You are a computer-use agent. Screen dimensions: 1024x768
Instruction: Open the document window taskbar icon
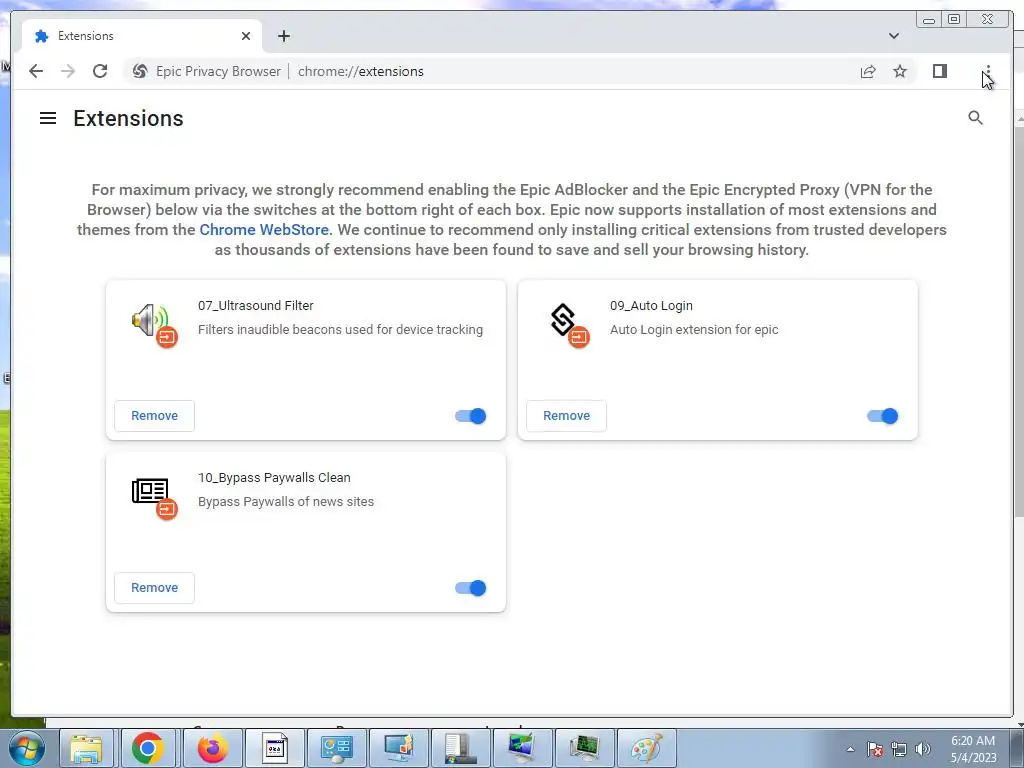pos(274,748)
